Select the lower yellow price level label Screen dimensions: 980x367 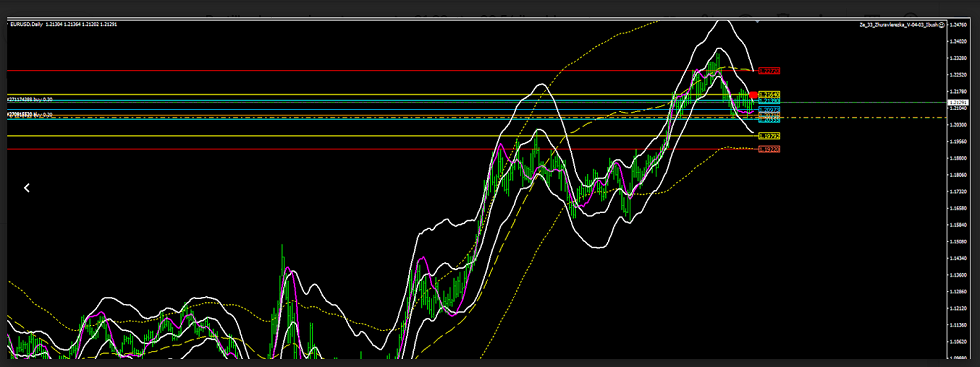point(769,136)
